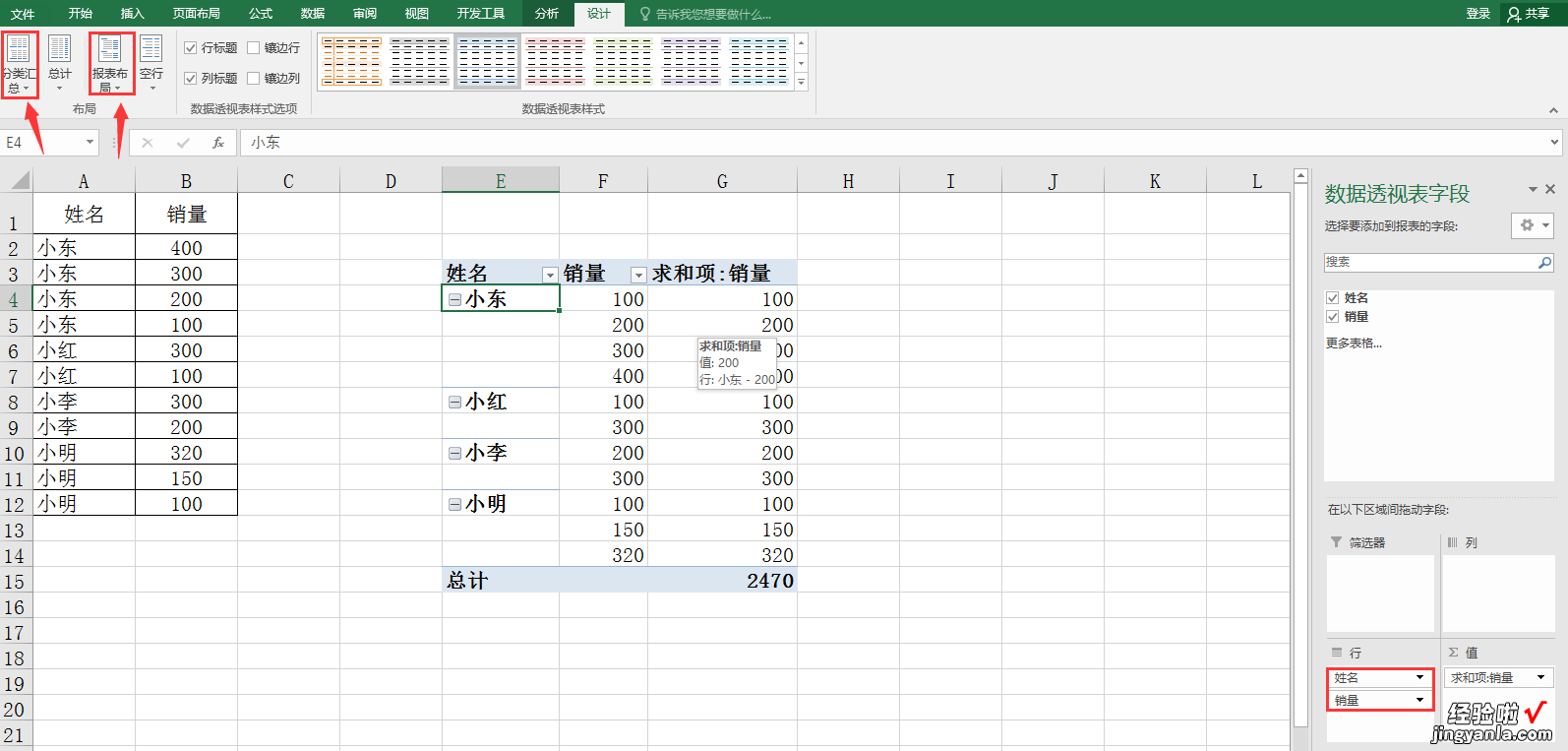Image resolution: width=1568 pixels, height=751 pixels.
Task: Collapse the 小明 group in pivot table
Action: (x=454, y=504)
